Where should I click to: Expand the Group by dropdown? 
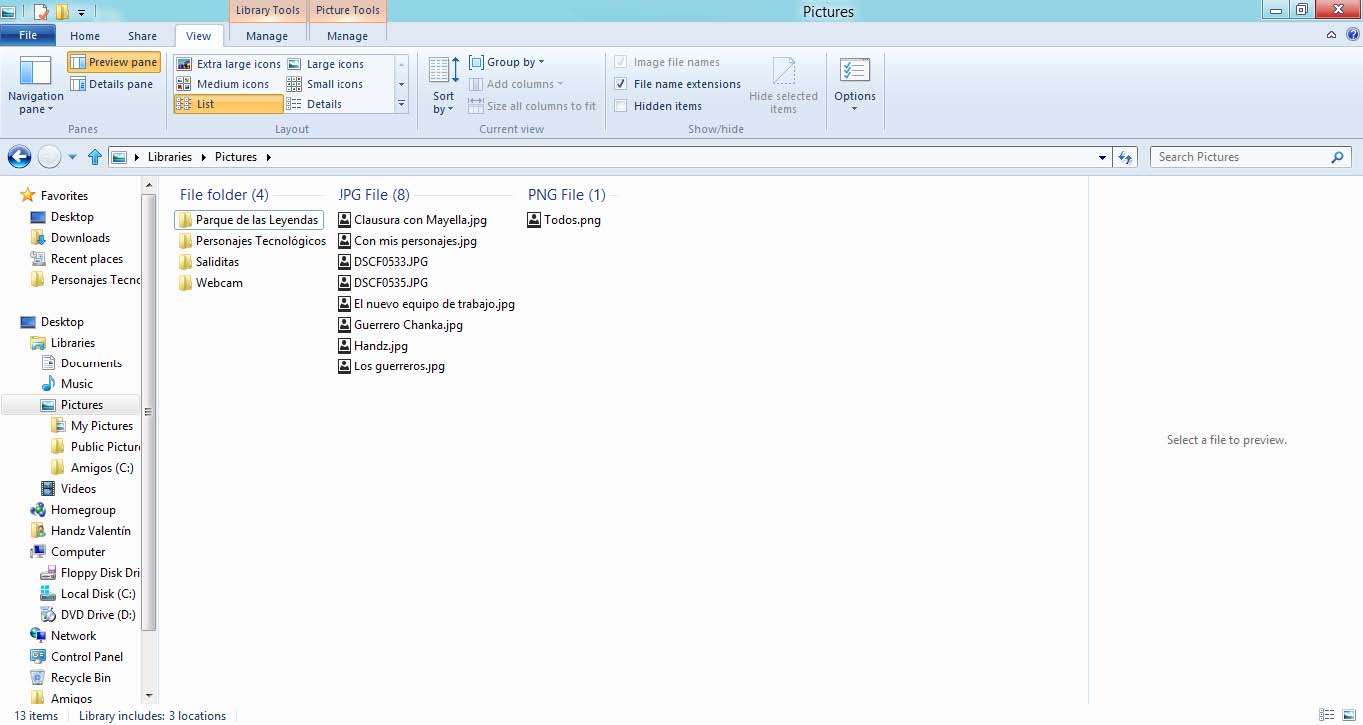507,62
